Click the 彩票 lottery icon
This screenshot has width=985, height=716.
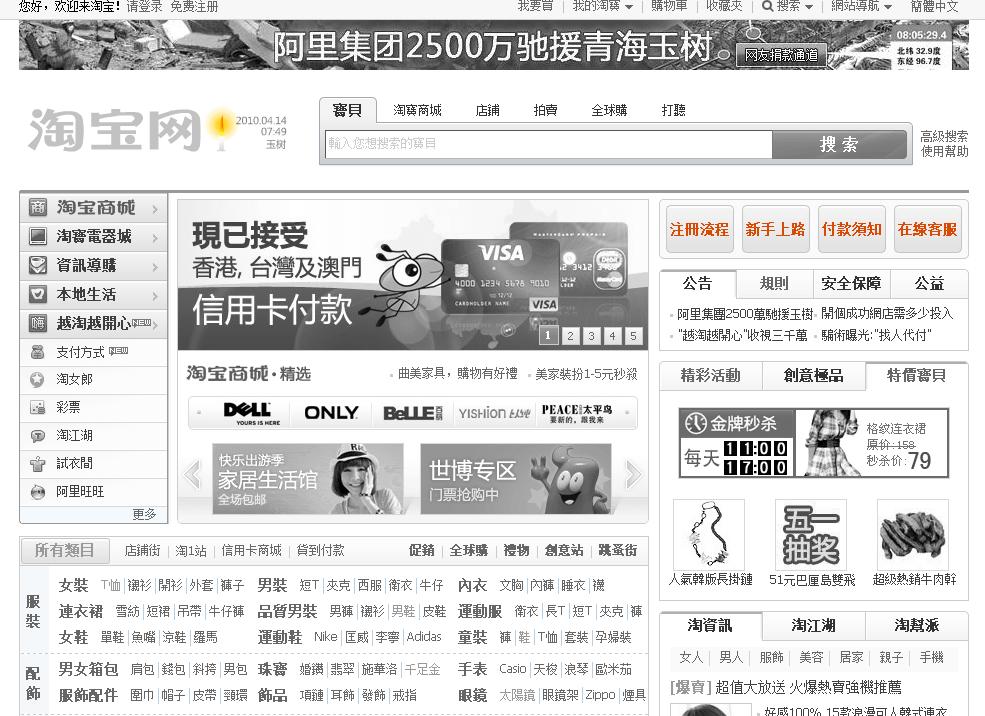[38, 407]
